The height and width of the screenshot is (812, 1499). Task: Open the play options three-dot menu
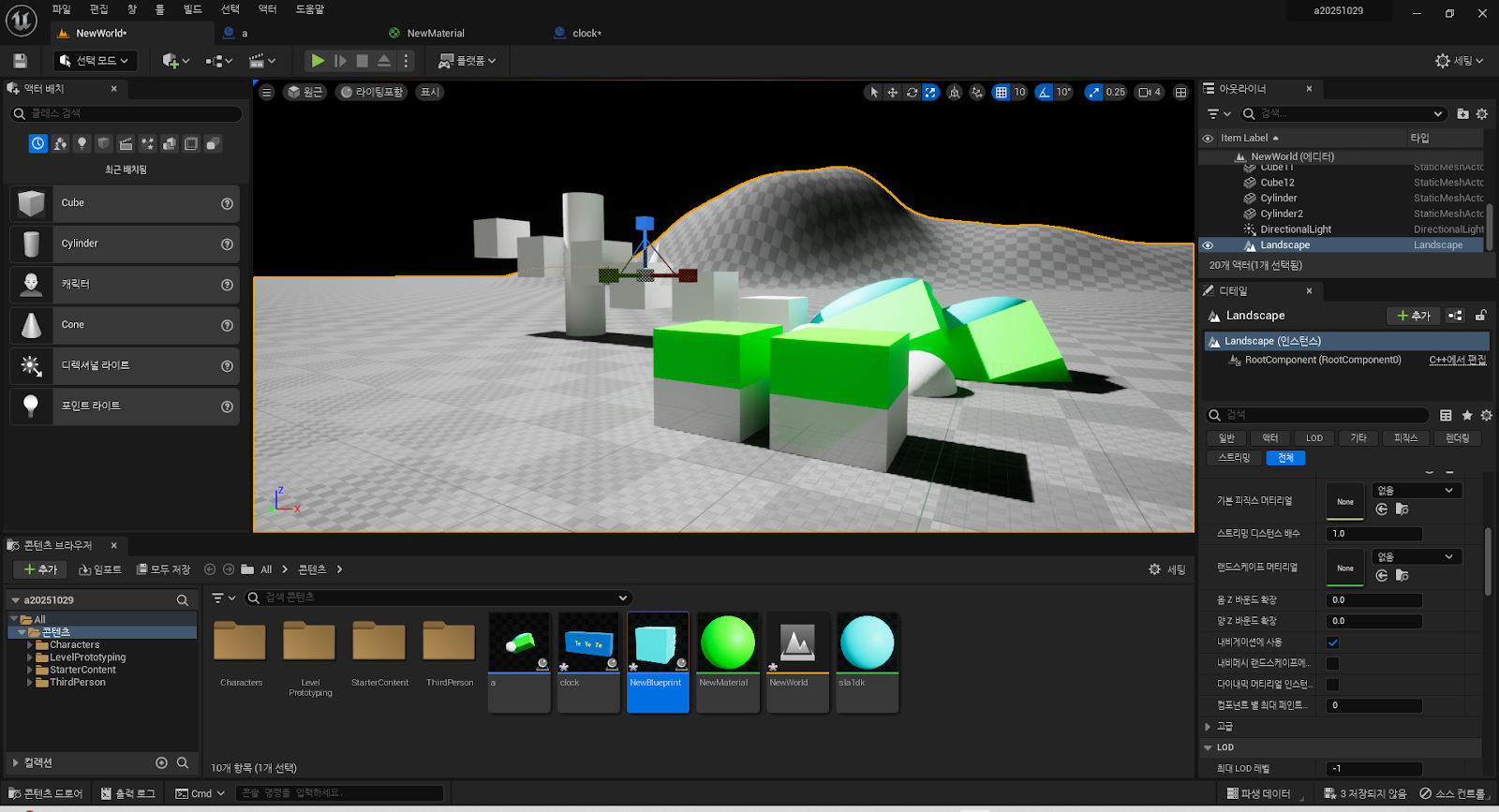[x=406, y=61]
